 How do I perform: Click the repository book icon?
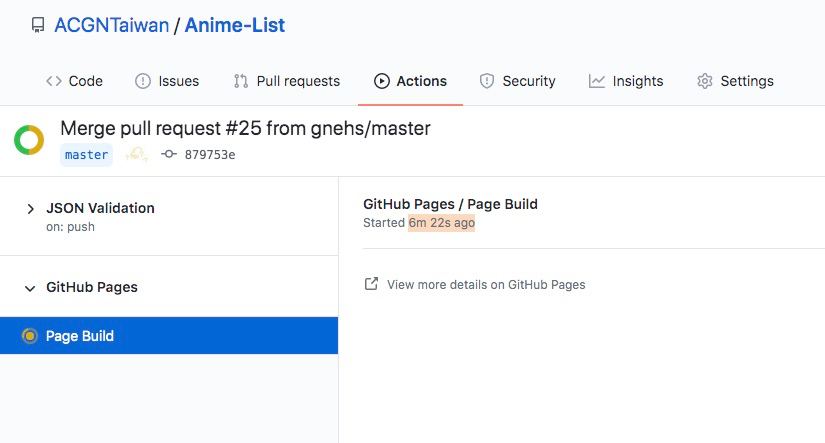38,25
